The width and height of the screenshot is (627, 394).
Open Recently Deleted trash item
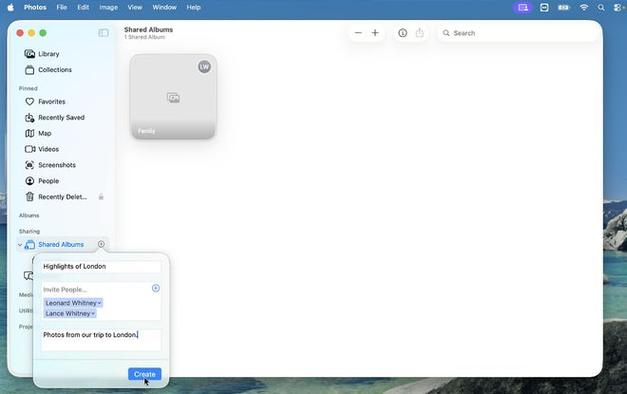(x=56, y=197)
